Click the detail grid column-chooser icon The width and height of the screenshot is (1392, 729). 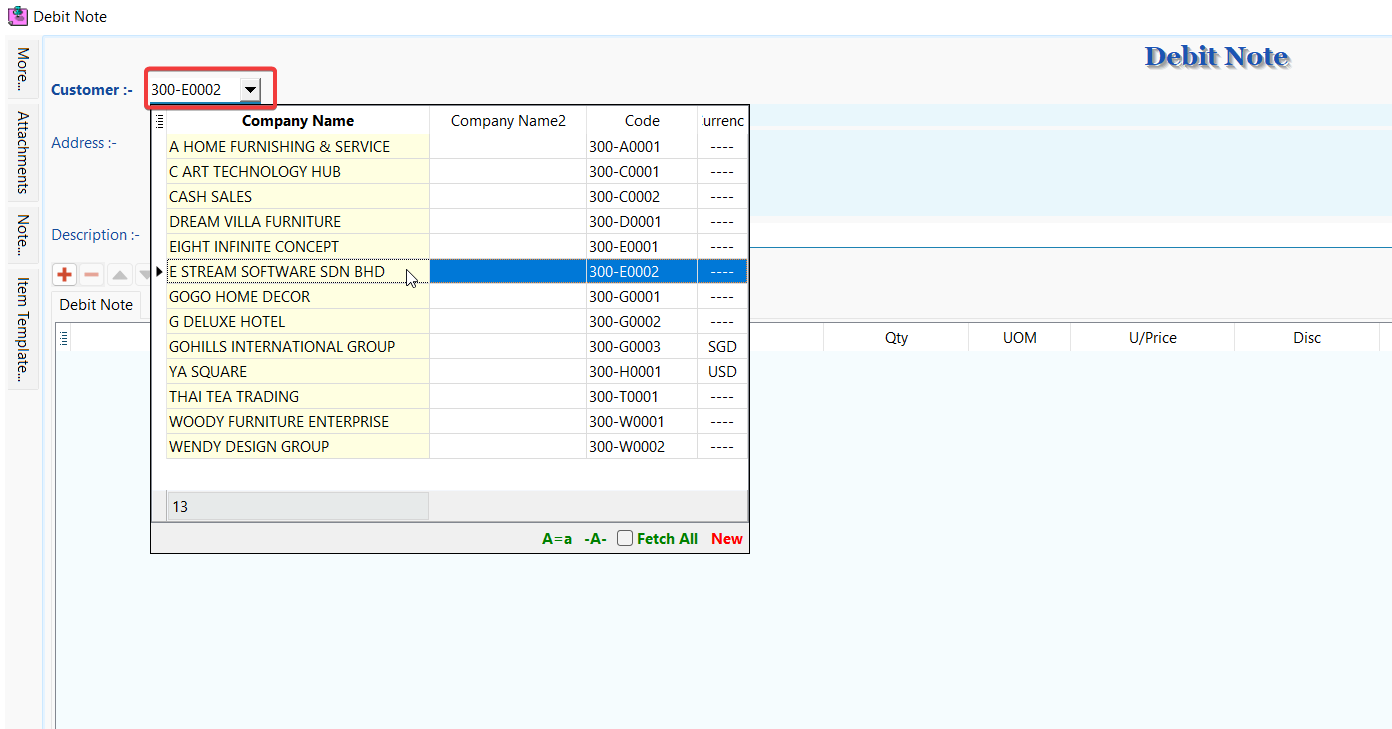(x=64, y=338)
